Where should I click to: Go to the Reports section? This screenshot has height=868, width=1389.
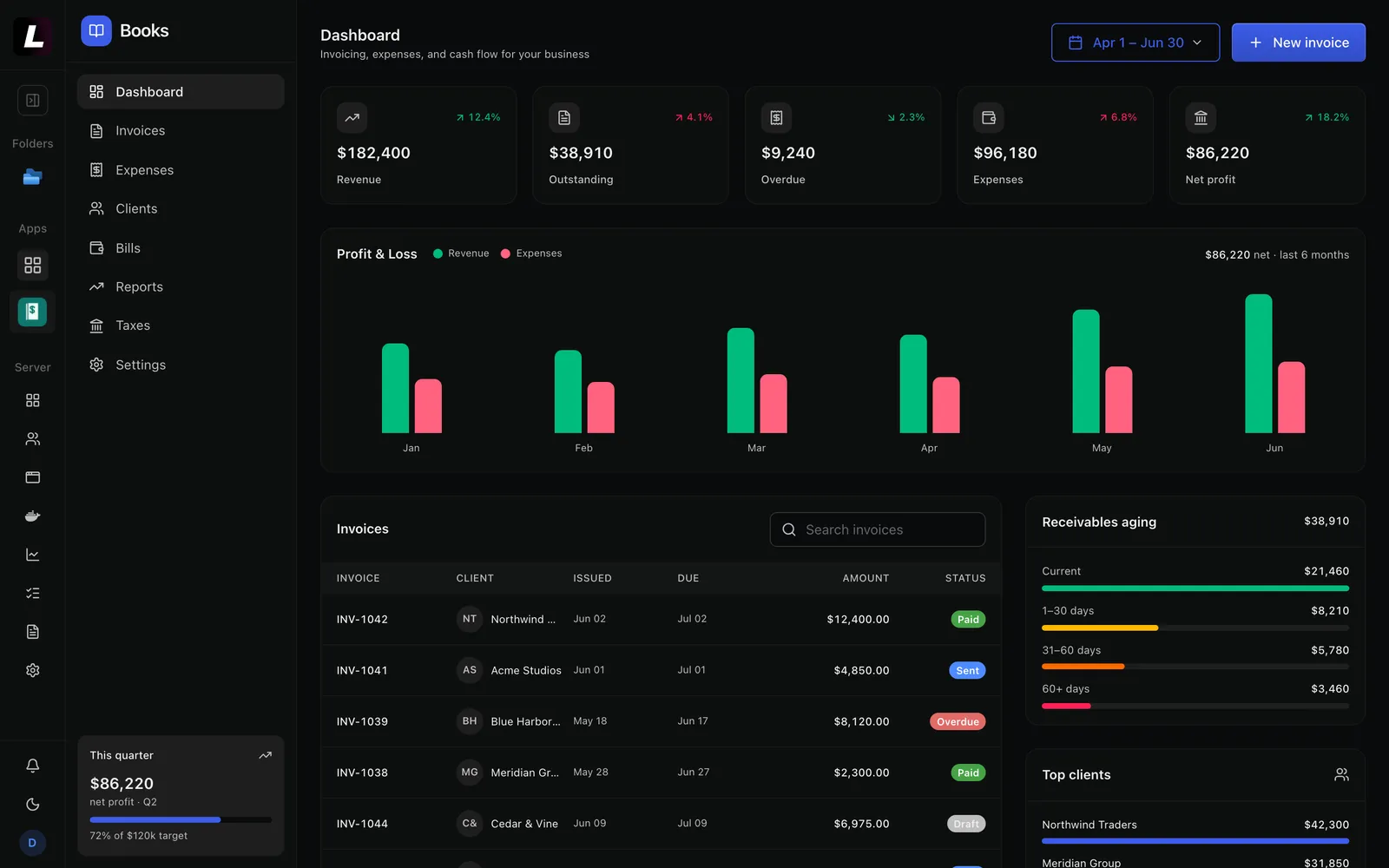(181, 286)
